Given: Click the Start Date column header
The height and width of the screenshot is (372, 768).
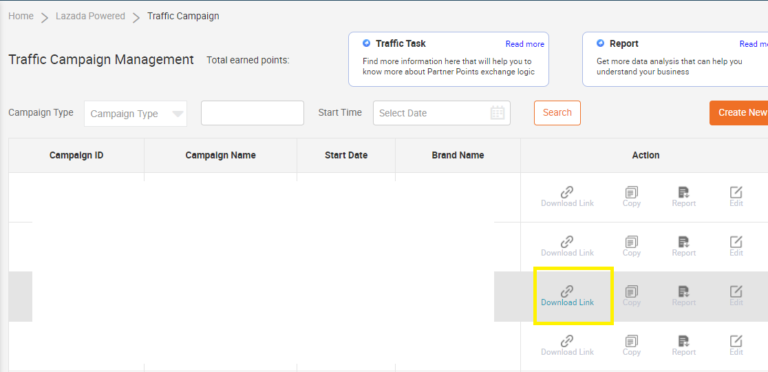Looking at the screenshot, I should click(346, 155).
